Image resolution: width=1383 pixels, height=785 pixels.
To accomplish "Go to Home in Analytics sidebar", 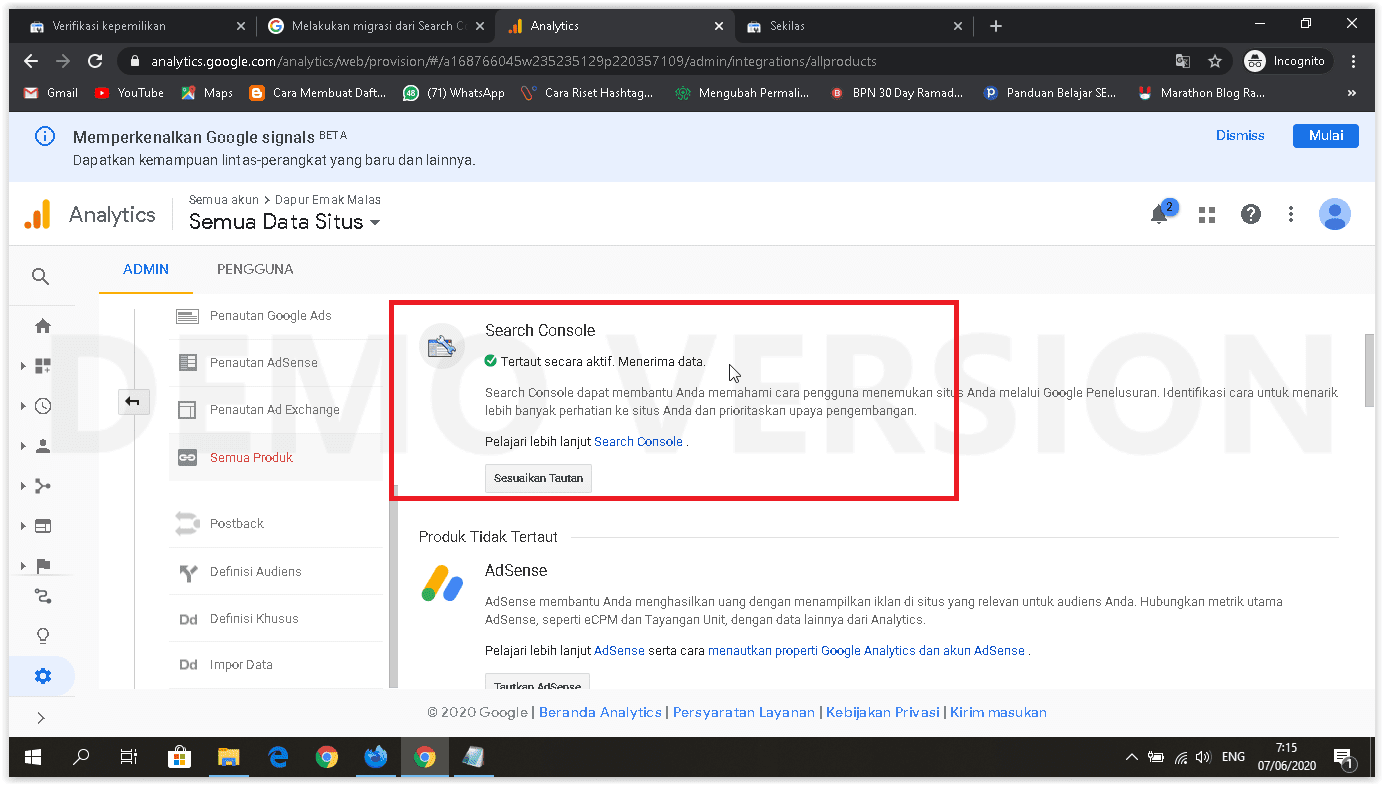I will click(x=43, y=326).
